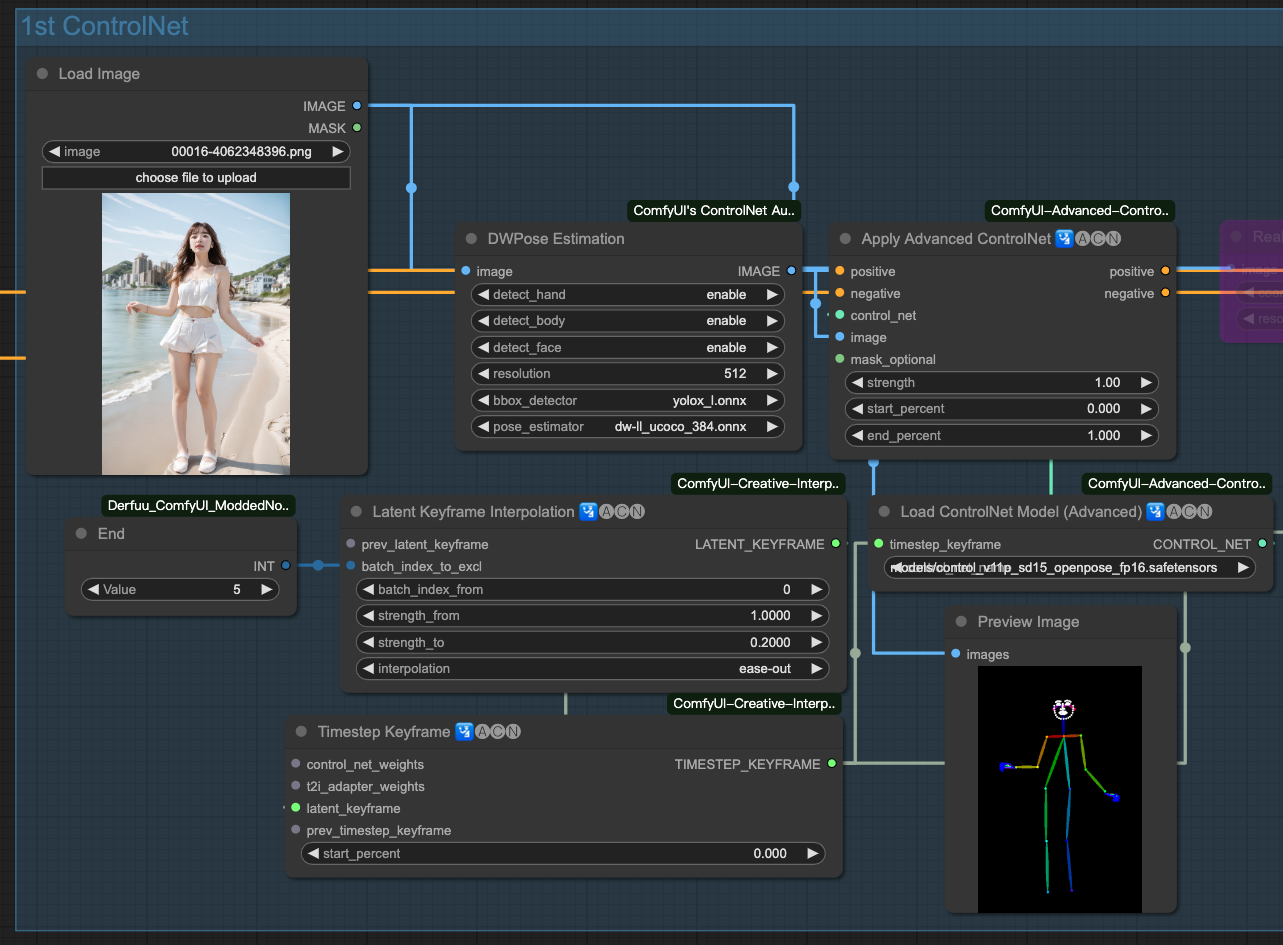Image resolution: width=1283 pixels, height=945 pixels.
Task: Click the A badge on Apply Advanced ControlNet title
Action: pos(1084,238)
